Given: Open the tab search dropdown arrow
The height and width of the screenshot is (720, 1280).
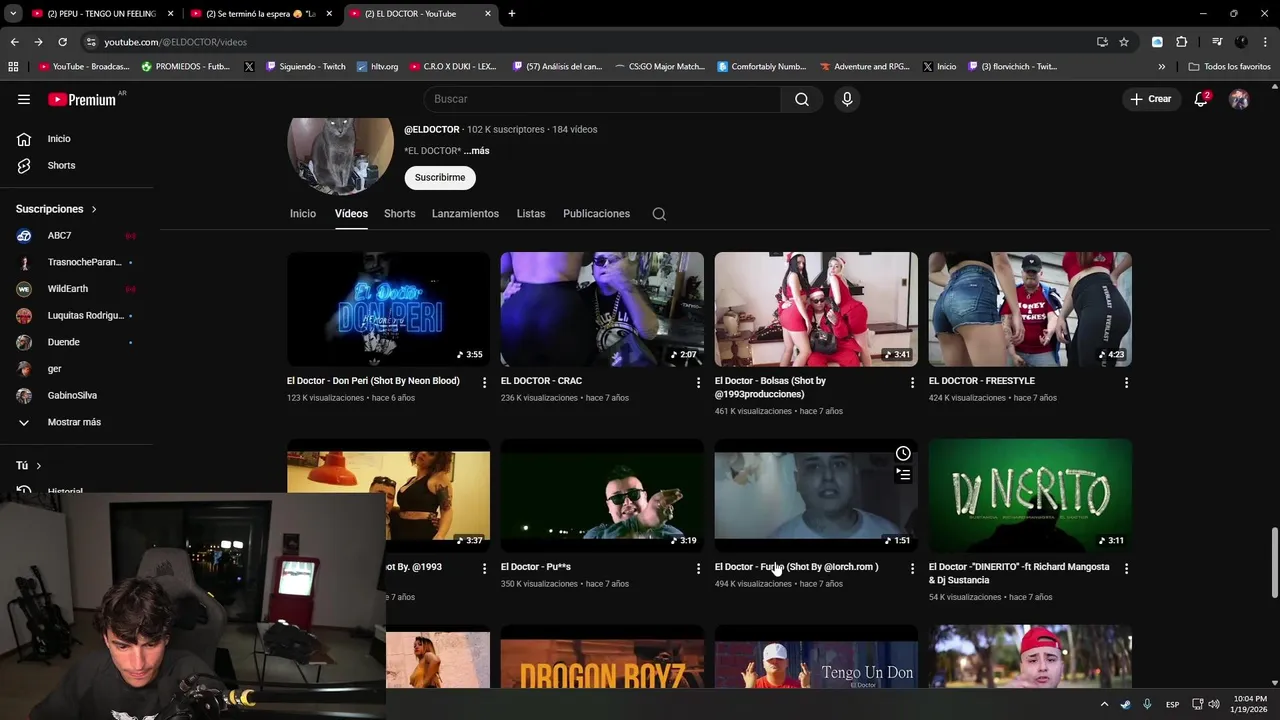Looking at the screenshot, I should (13, 13).
